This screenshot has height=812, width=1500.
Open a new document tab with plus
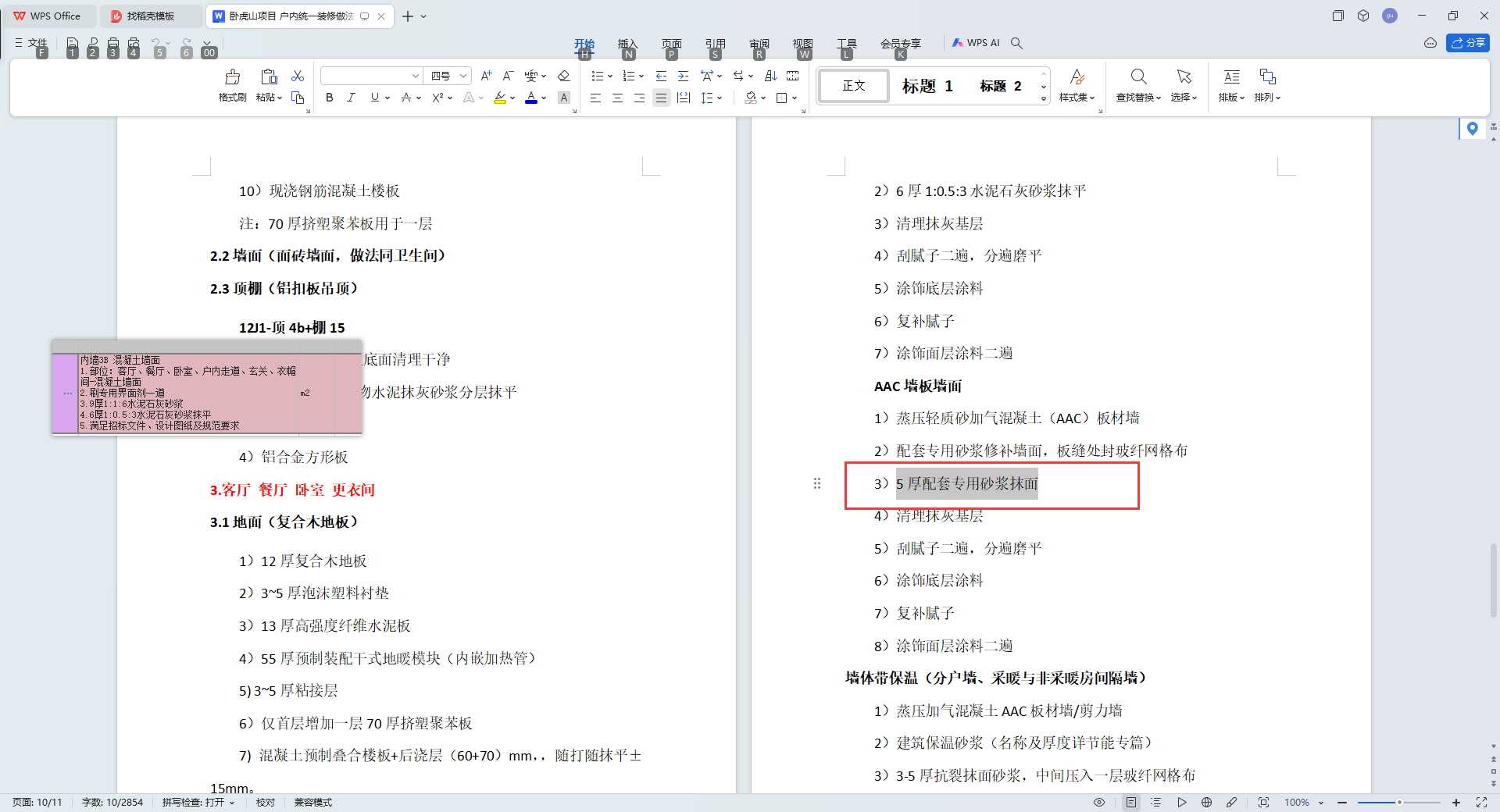408,16
